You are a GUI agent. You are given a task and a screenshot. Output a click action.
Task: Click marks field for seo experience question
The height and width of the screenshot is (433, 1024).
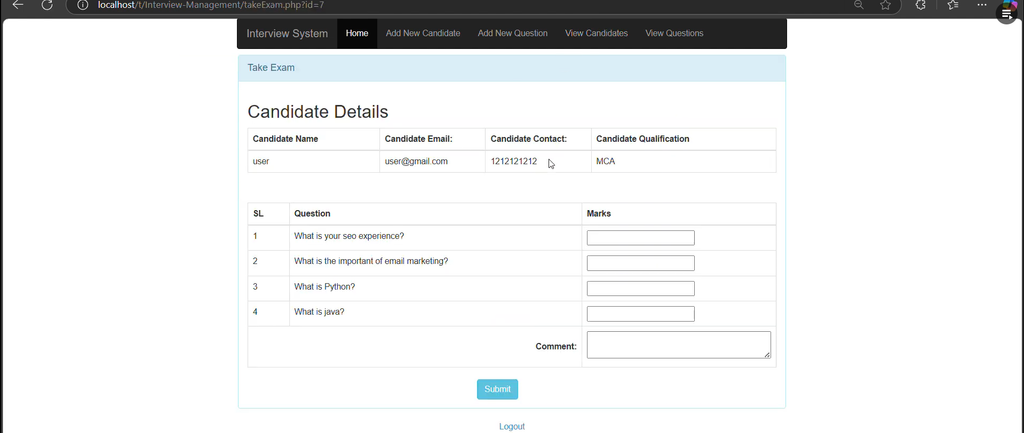pyautogui.click(x=641, y=238)
